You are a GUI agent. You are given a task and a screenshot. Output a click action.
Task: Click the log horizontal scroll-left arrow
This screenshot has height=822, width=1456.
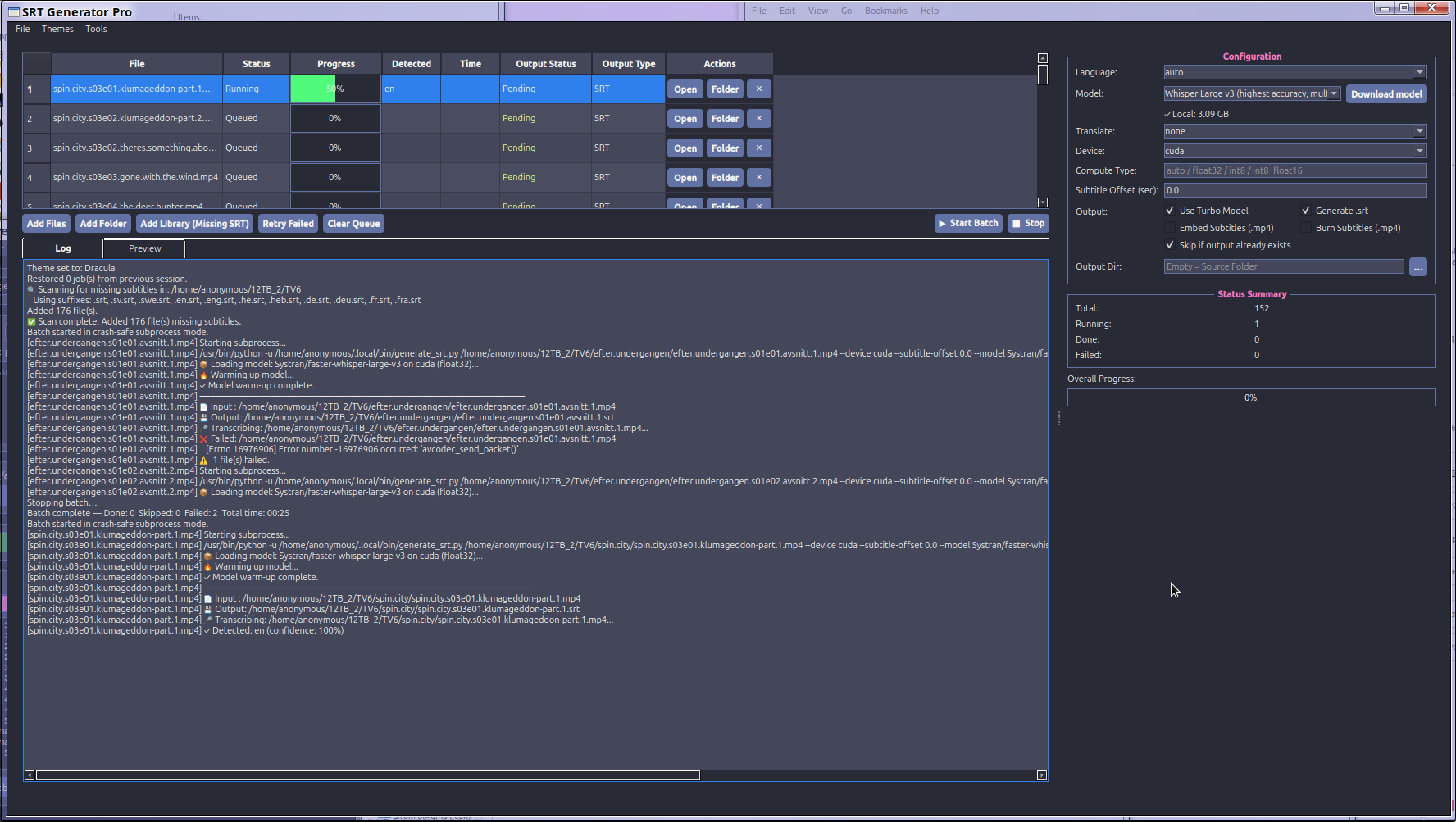pos(30,775)
